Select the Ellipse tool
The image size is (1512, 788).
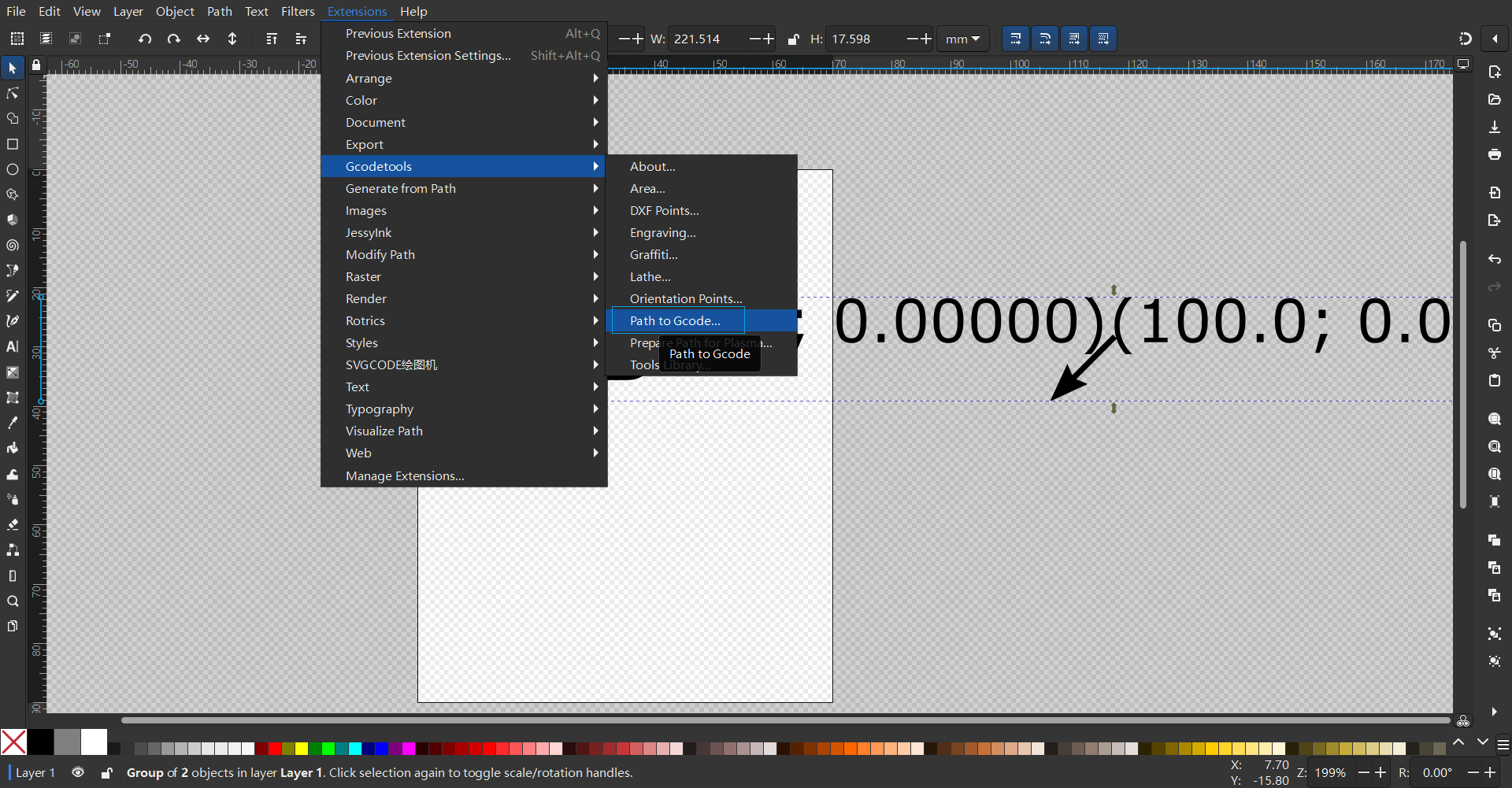pos(13,169)
